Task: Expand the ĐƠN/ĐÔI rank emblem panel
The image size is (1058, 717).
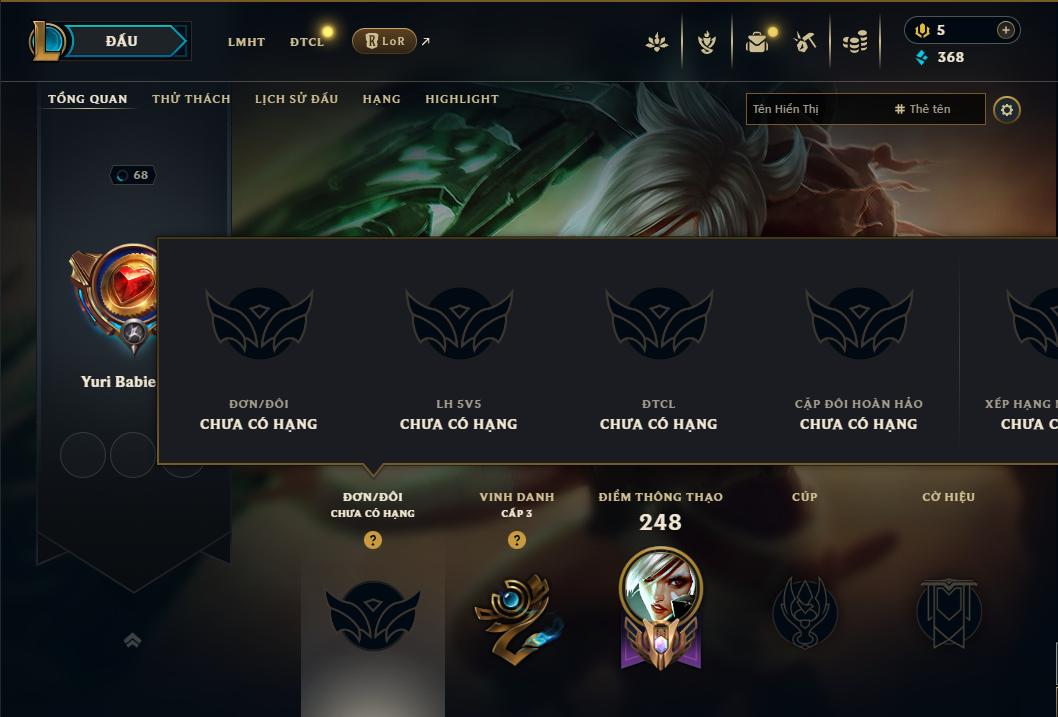Action: tap(372, 615)
